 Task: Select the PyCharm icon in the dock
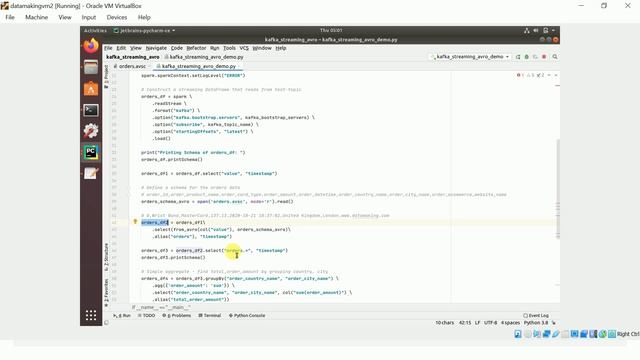(x=91, y=153)
